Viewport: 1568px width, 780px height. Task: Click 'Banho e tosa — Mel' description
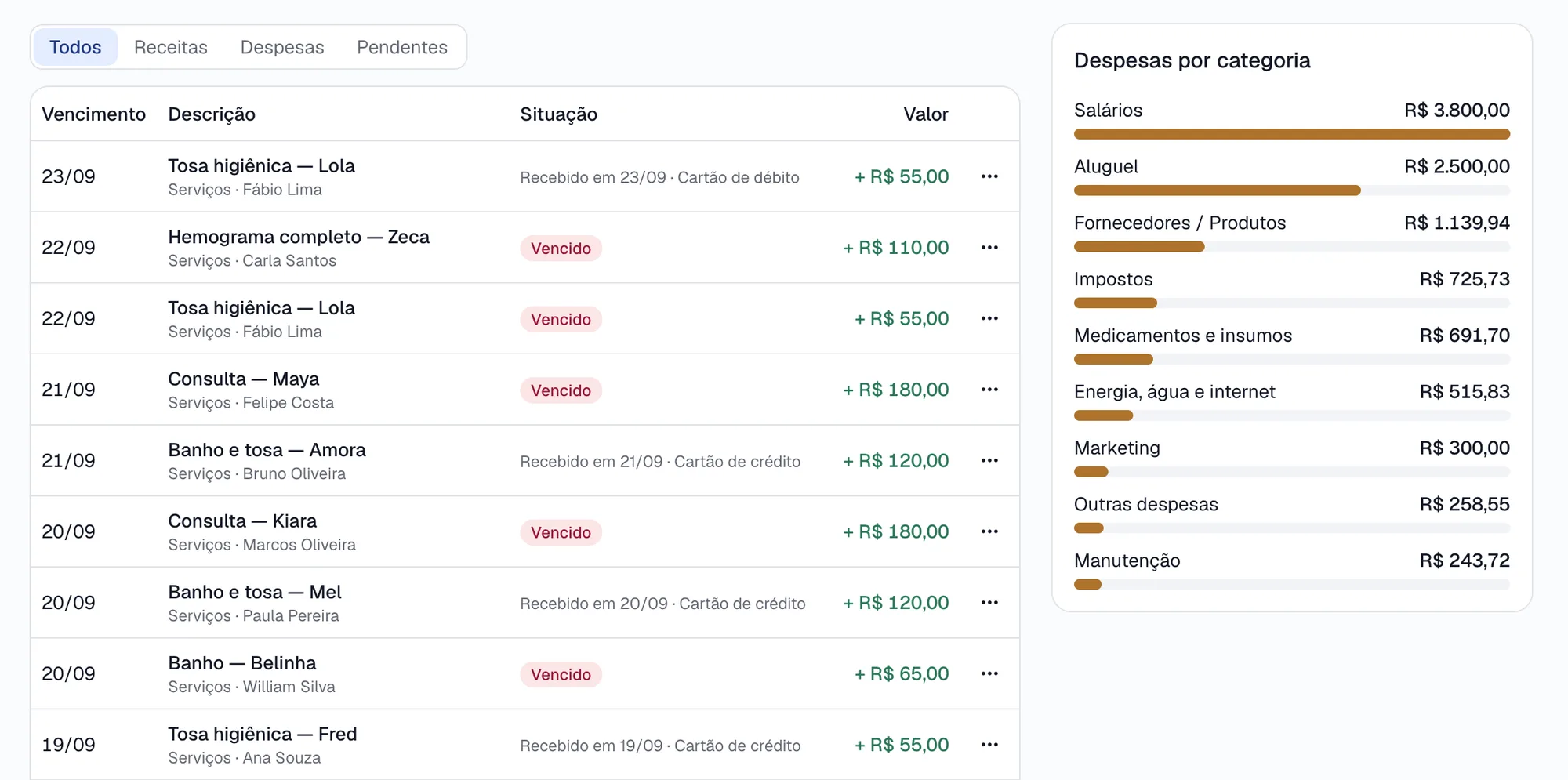(255, 592)
